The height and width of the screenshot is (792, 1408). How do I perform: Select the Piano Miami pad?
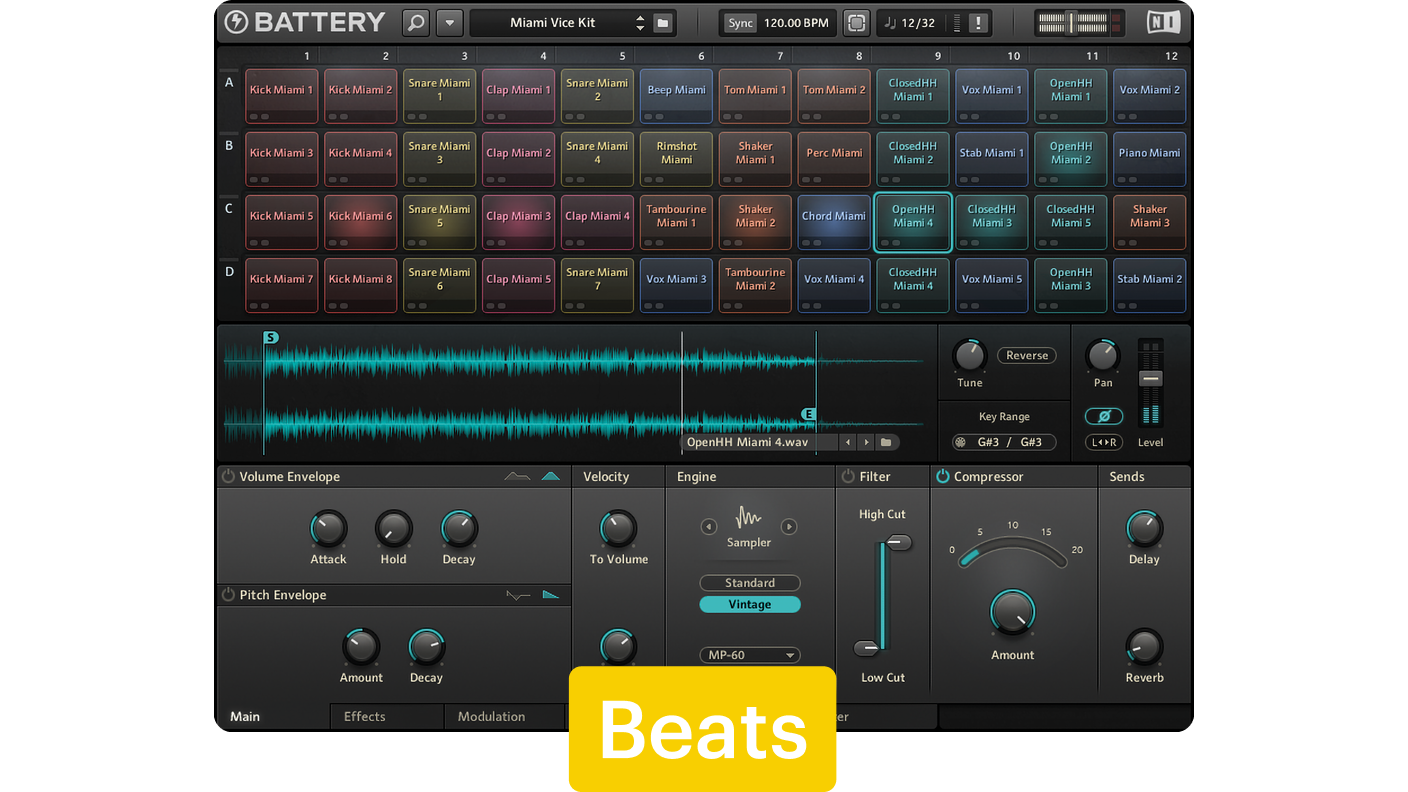[x=1150, y=159]
